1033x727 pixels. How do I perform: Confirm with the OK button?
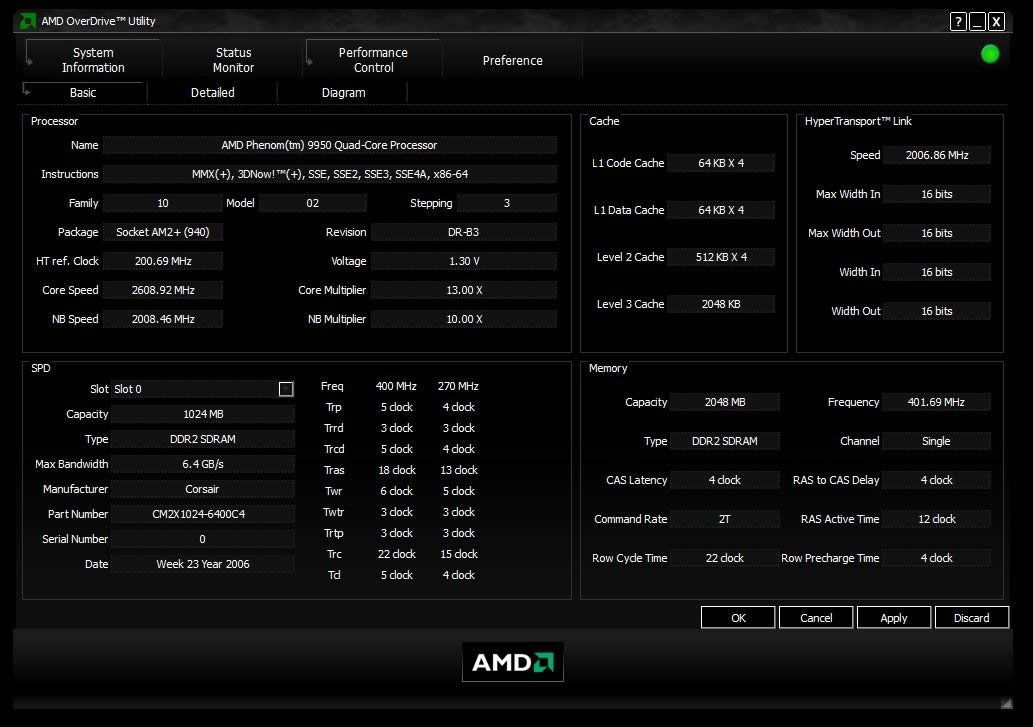[738, 618]
